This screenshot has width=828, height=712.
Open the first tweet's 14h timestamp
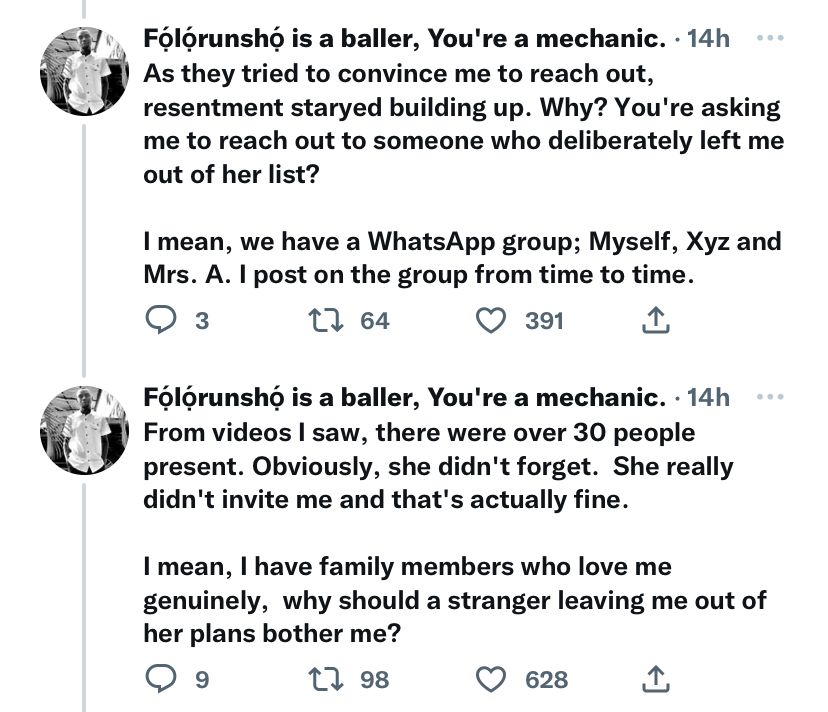click(x=709, y=40)
